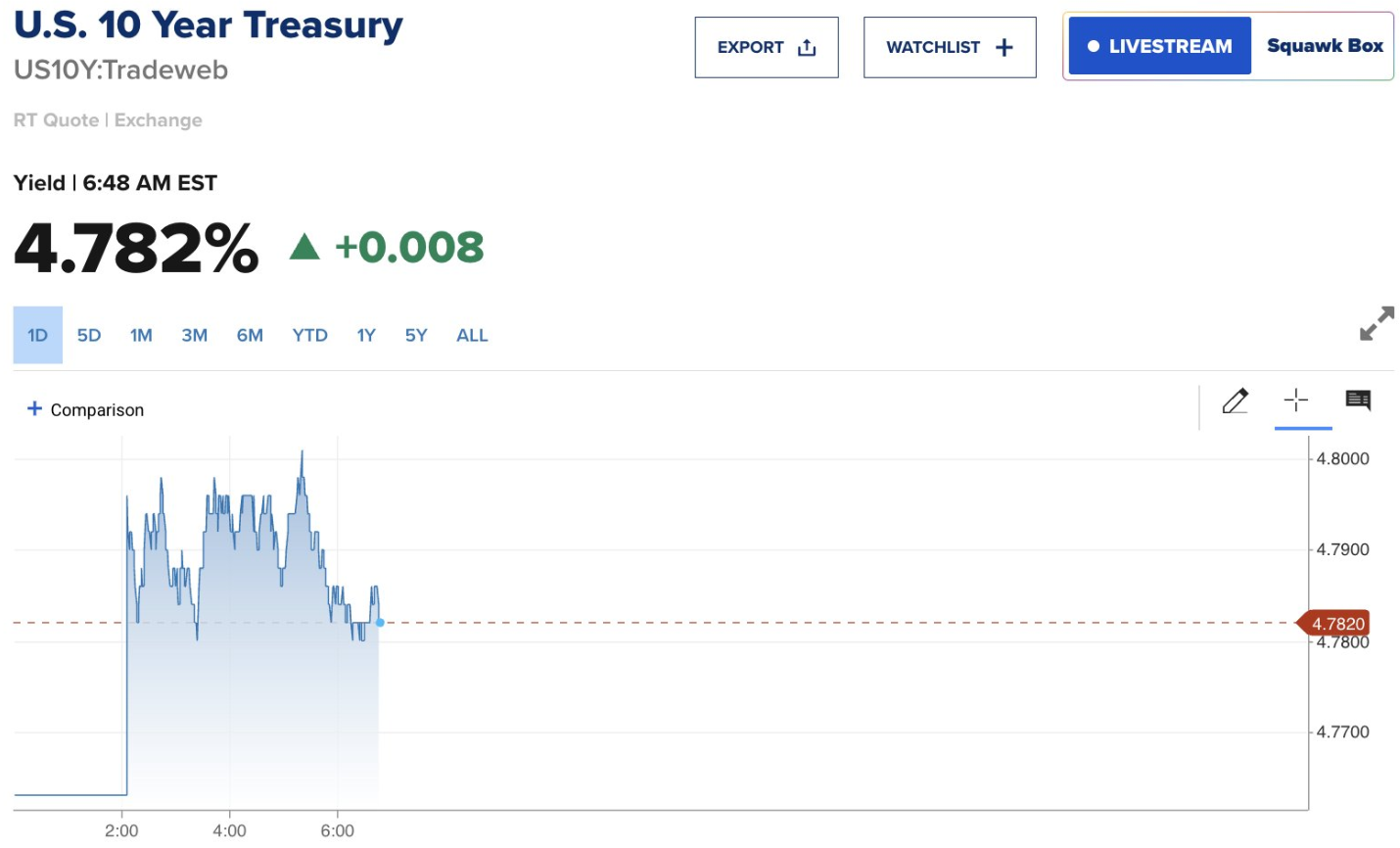The width and height of the screenshot is (1400, 848).
Task: Expand chart to fullscreen with arrows icon
Action: pyautogui.click(x=1377, y=324)
